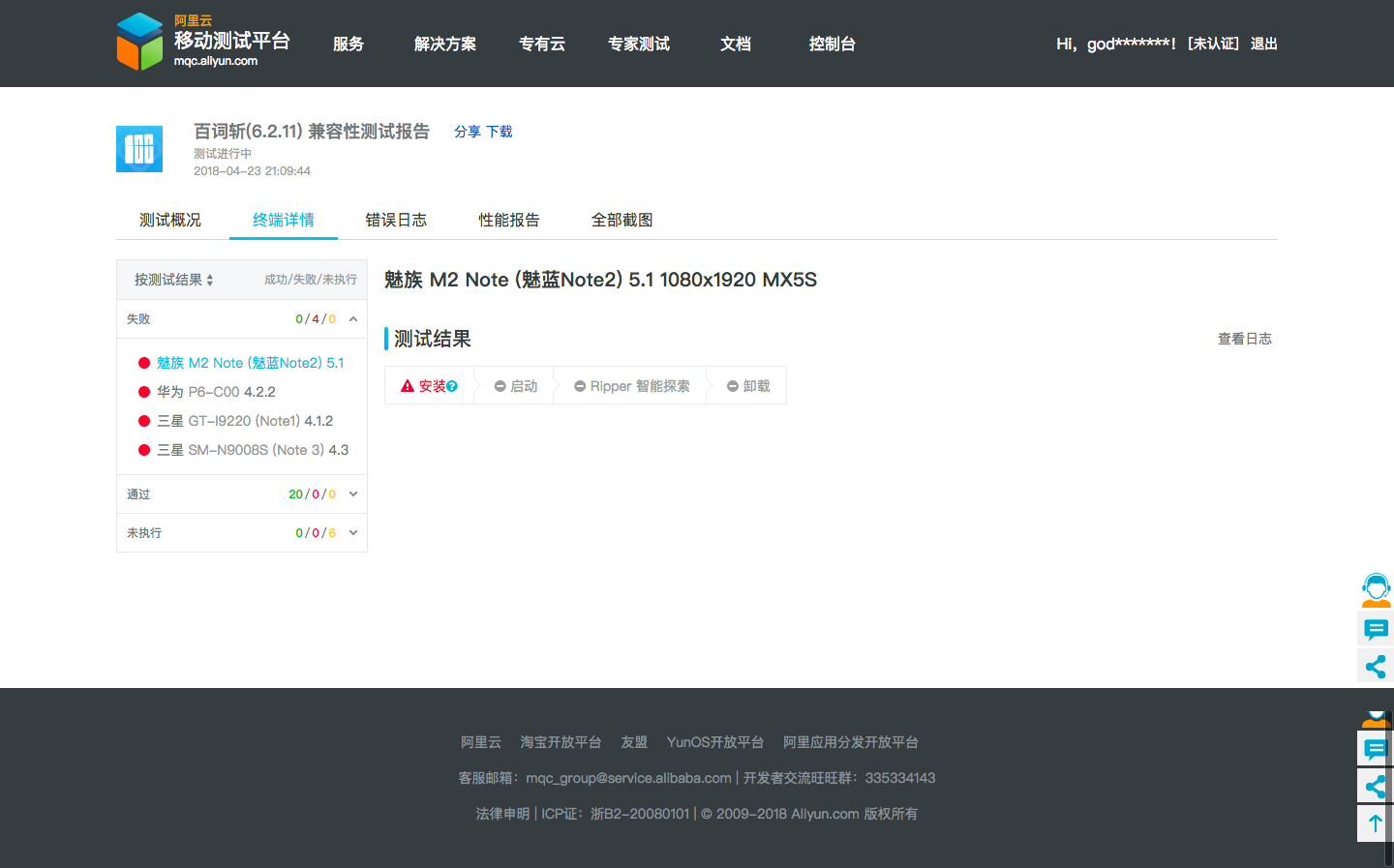This screenshot has height=868, width=1394.
Task: Click the back-to-top arrow icon
Action: [x=1376, y=823]
